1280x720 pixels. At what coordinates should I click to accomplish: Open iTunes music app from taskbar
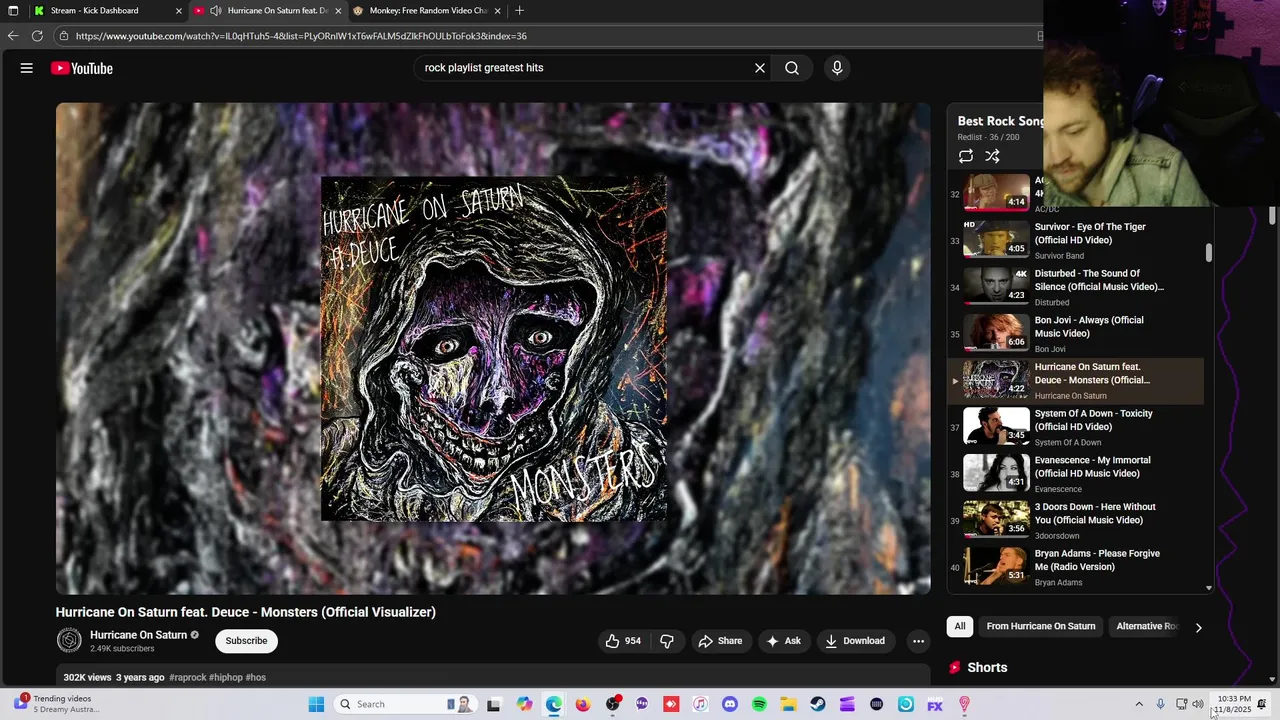coord(700,704)
